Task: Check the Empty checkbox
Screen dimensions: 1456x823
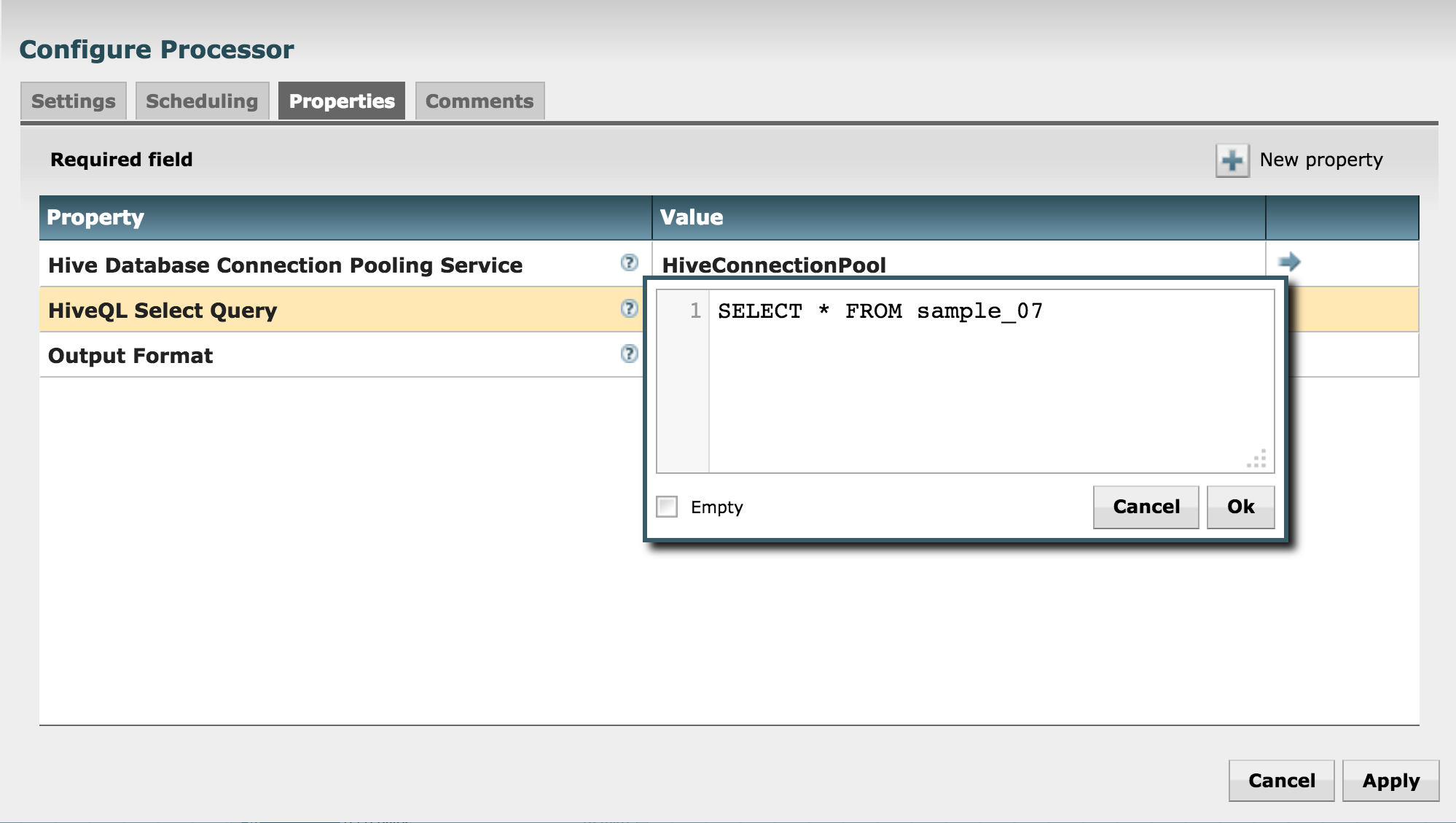Action: click(667, 507)
